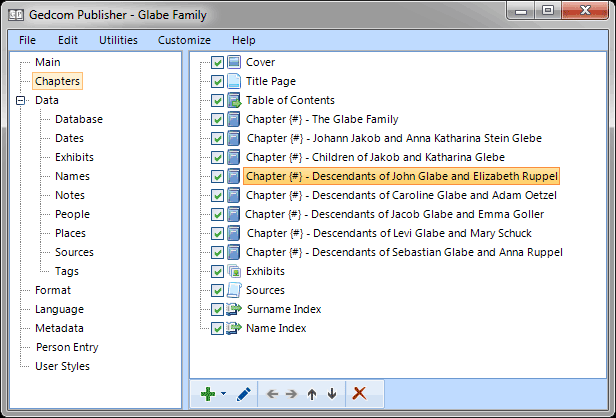Click the Gedcom Publisher title bar app icon

[16, 15]
